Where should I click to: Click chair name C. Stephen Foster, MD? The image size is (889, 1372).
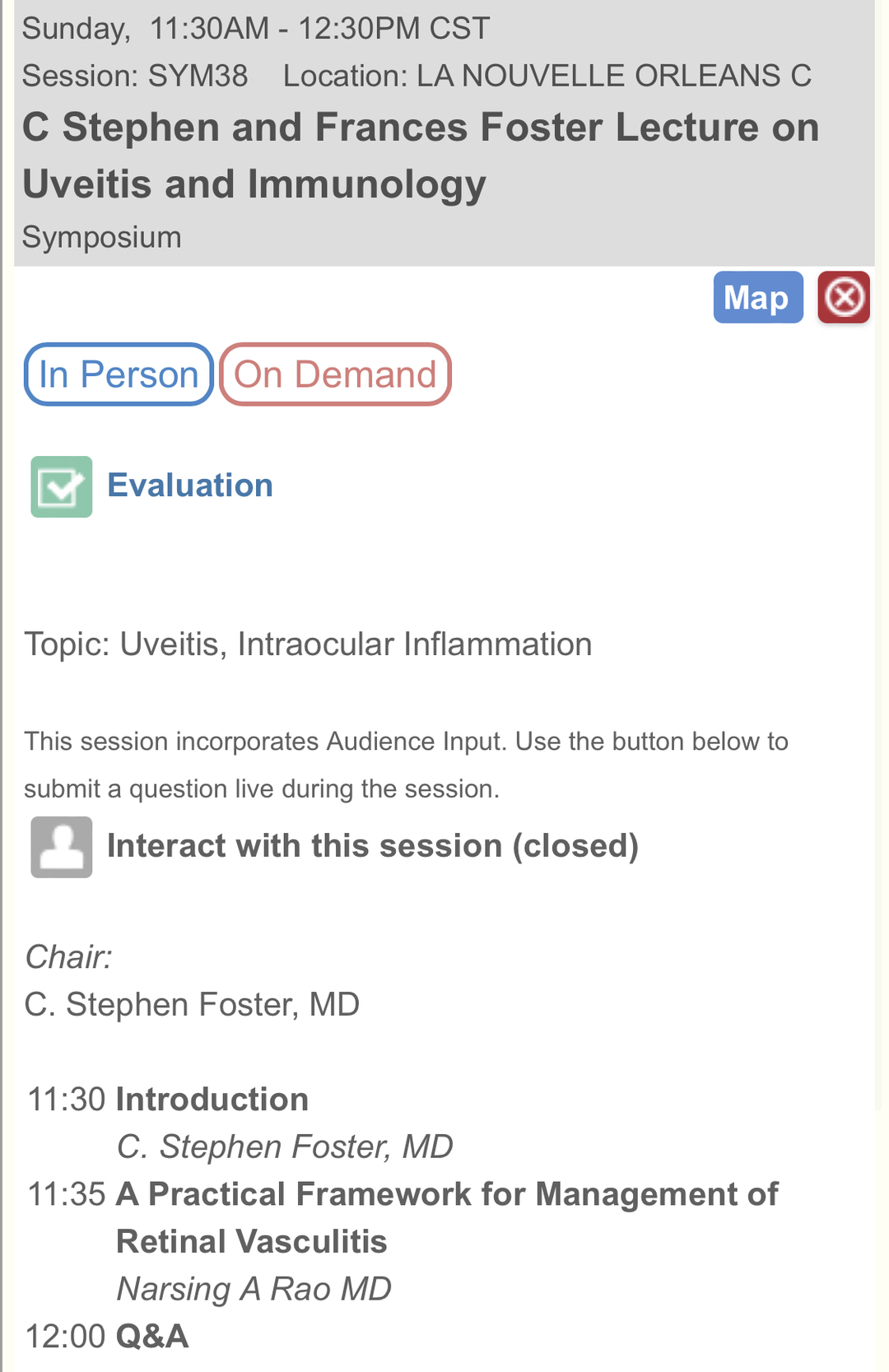pos(192,1005)
